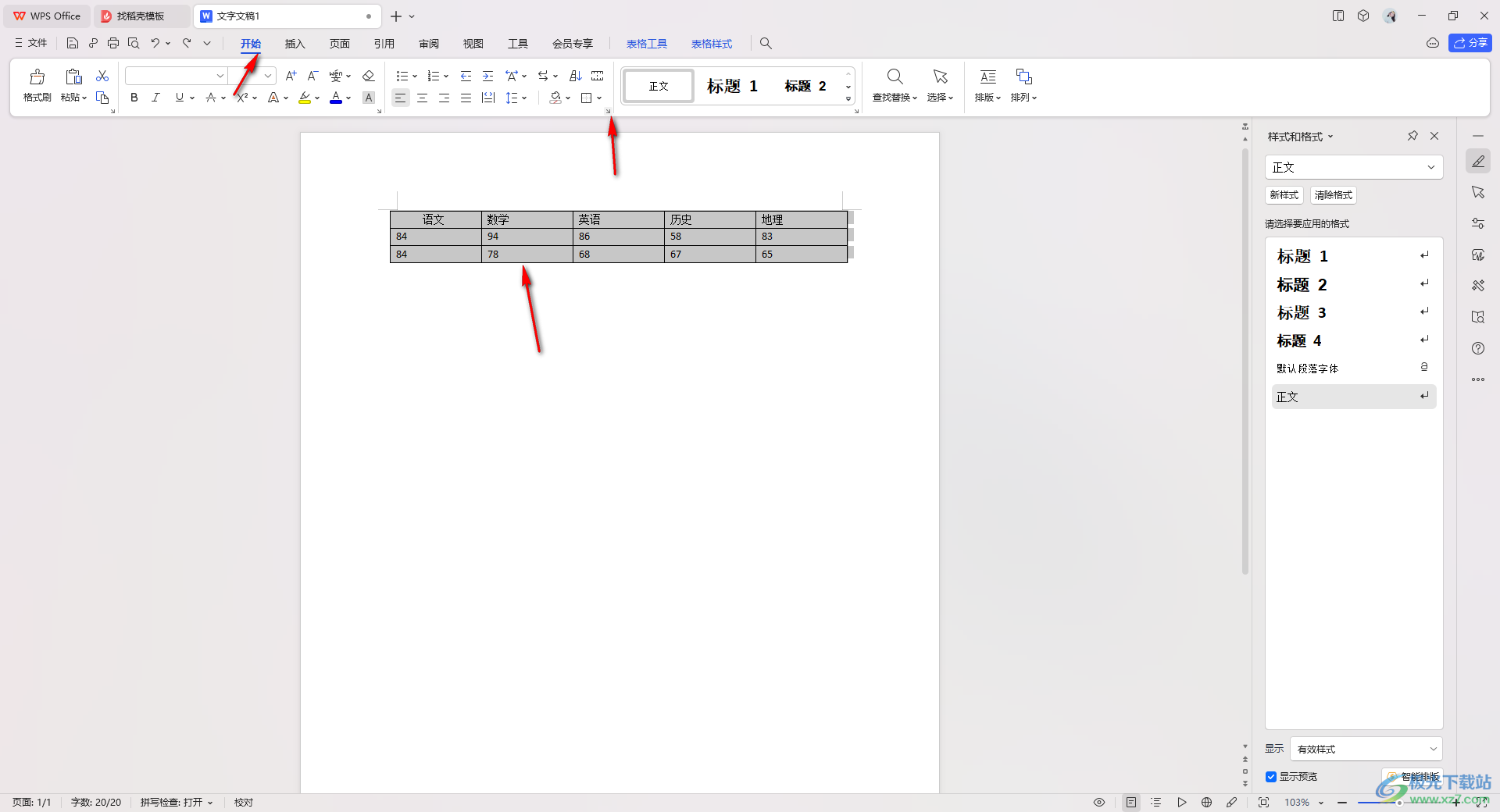1500x812 pixels.
Task: Justify the paragraph text
Action: pos(466,98)
